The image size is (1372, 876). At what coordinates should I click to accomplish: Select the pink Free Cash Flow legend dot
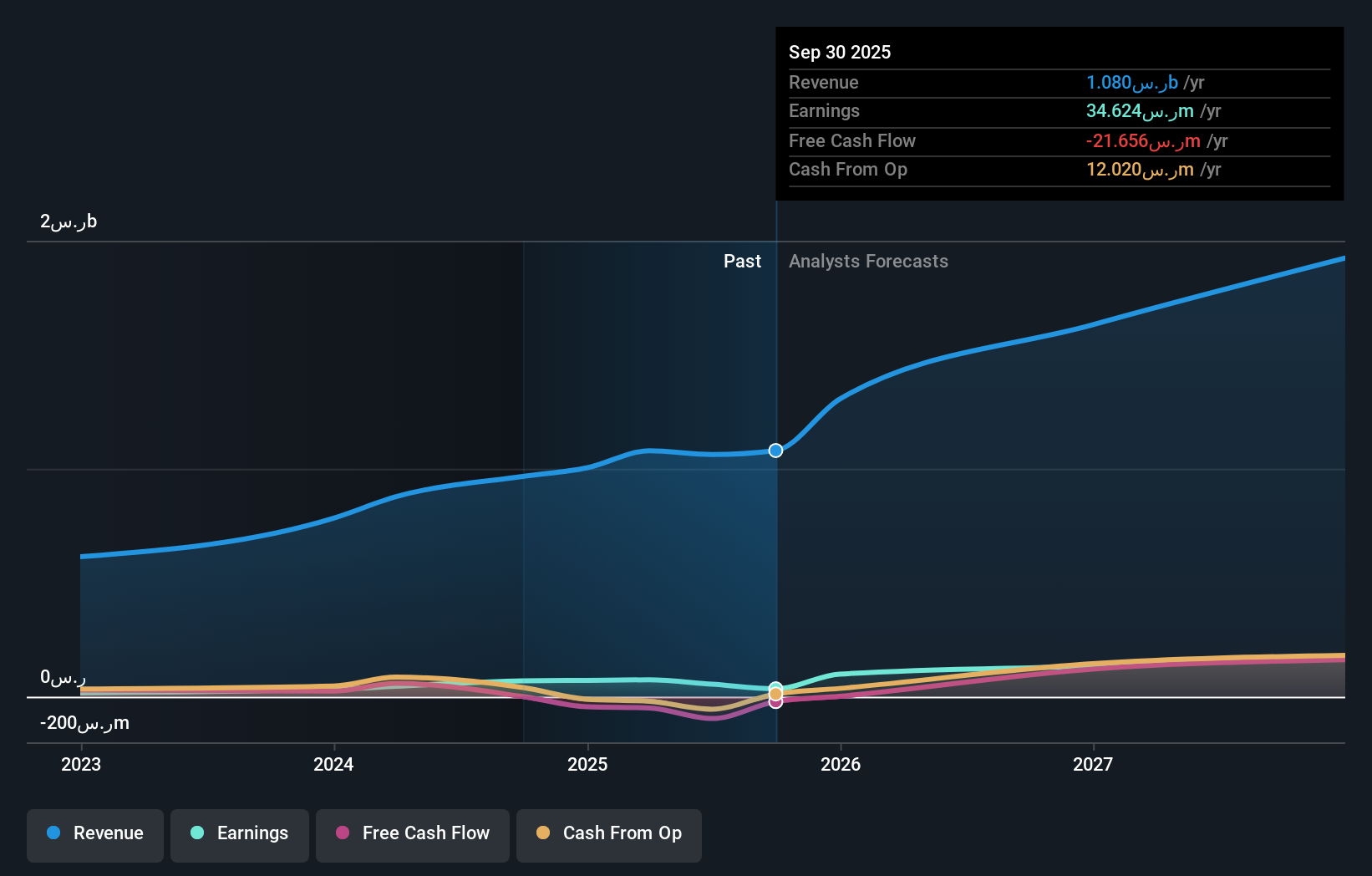pyautogui.click(x=343, y=833)
